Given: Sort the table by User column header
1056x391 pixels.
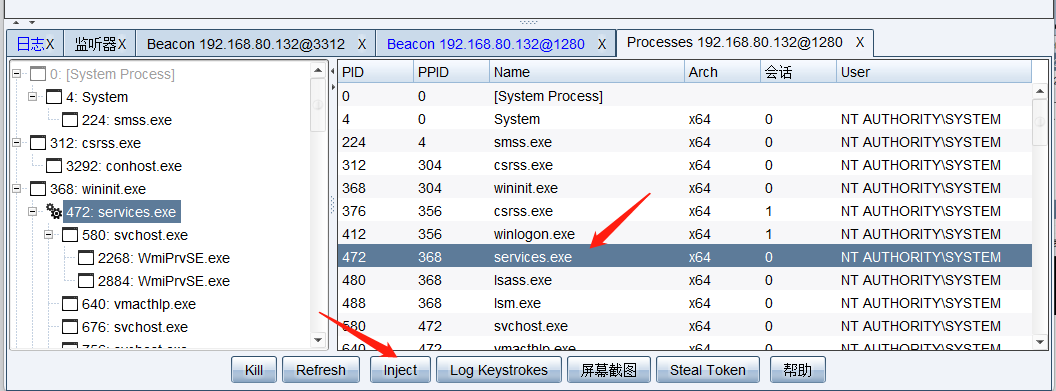Looking at the screenshot, I should (934, 72).
